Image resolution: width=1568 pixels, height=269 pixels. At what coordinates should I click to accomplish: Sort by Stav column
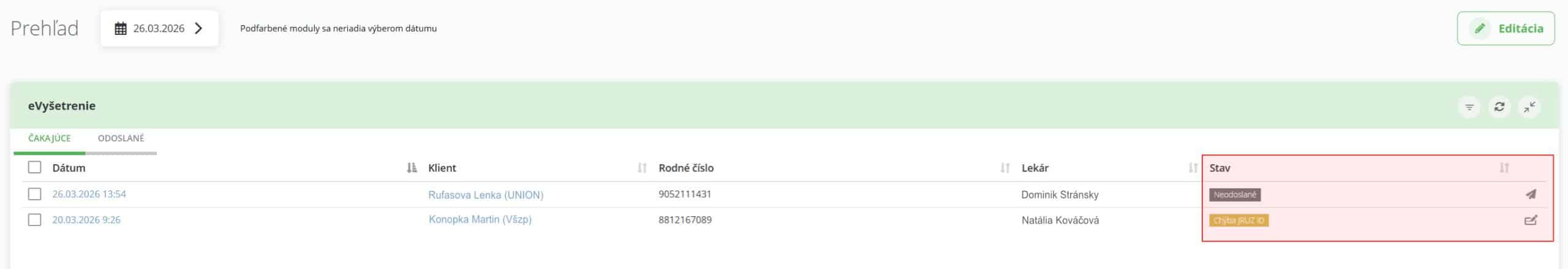[1504, 168]
